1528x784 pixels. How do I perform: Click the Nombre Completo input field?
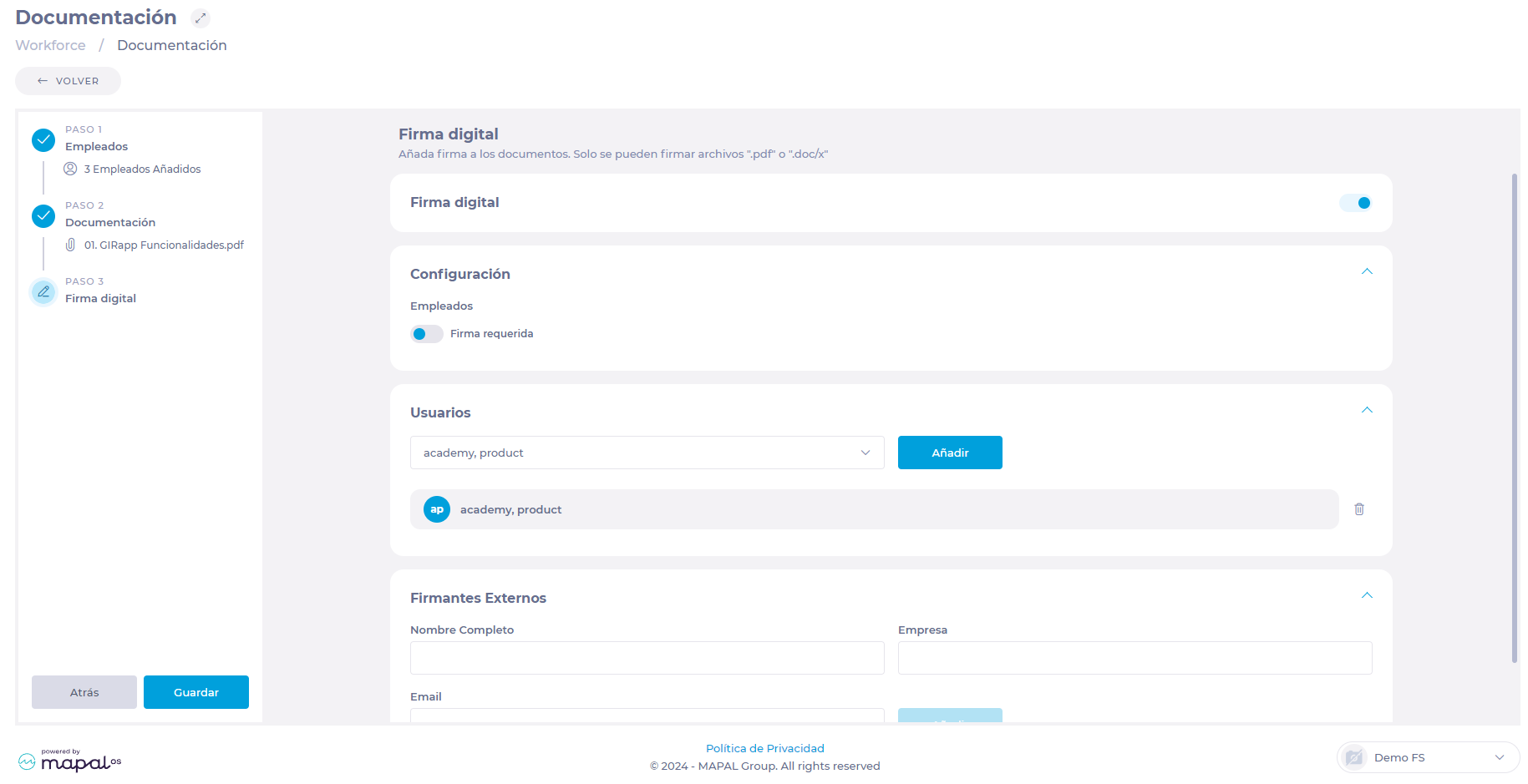coord(647,658)
